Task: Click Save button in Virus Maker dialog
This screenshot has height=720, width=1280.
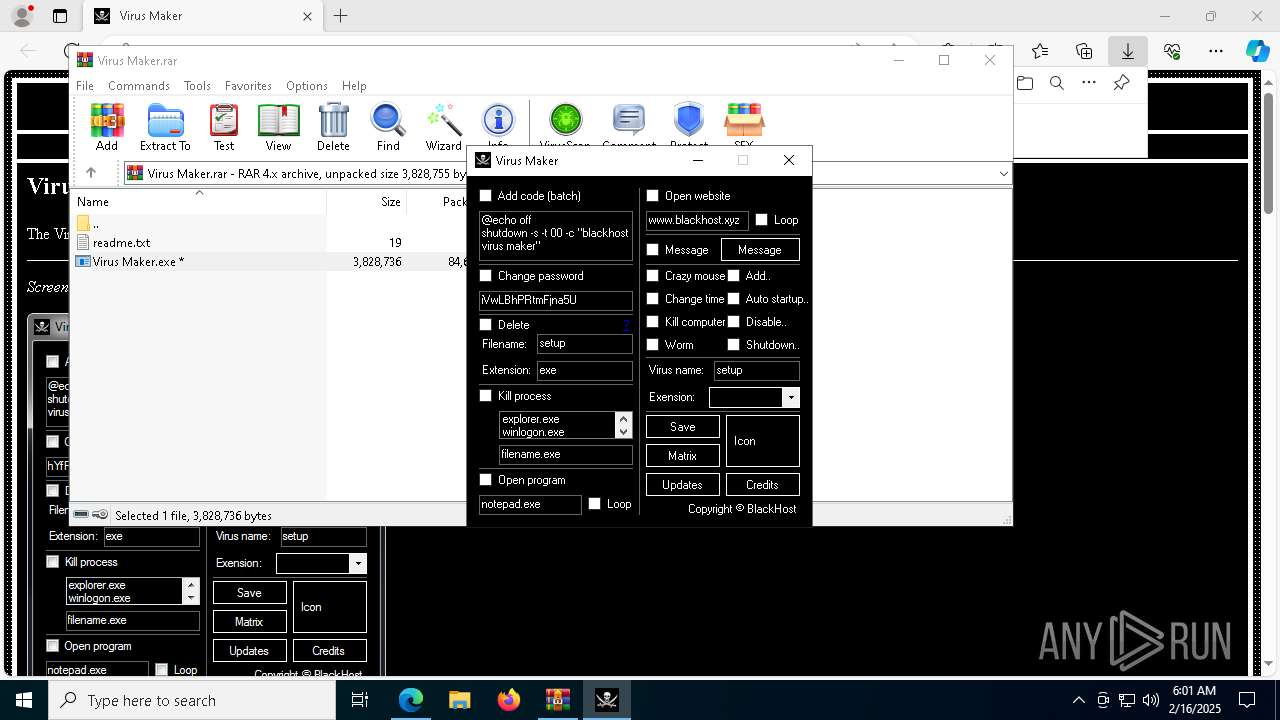Action: [x=683, y=427]
